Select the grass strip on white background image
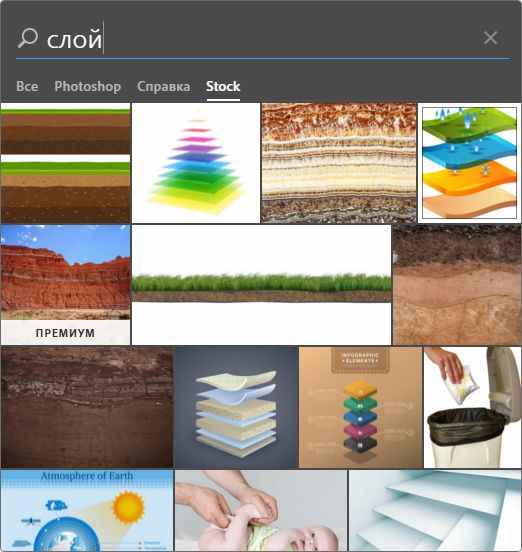Image resolution: width=522 pixels, height=552 pixels. pyautogui.click(x=262, y=285)
